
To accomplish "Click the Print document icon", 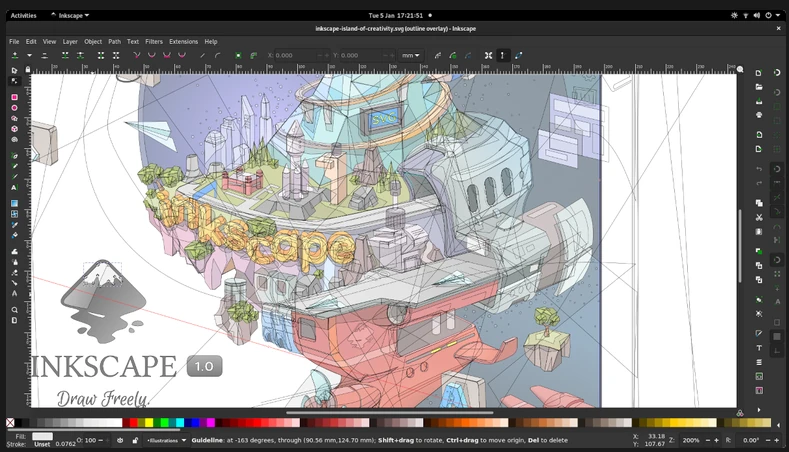I will (x=759, y=115).
